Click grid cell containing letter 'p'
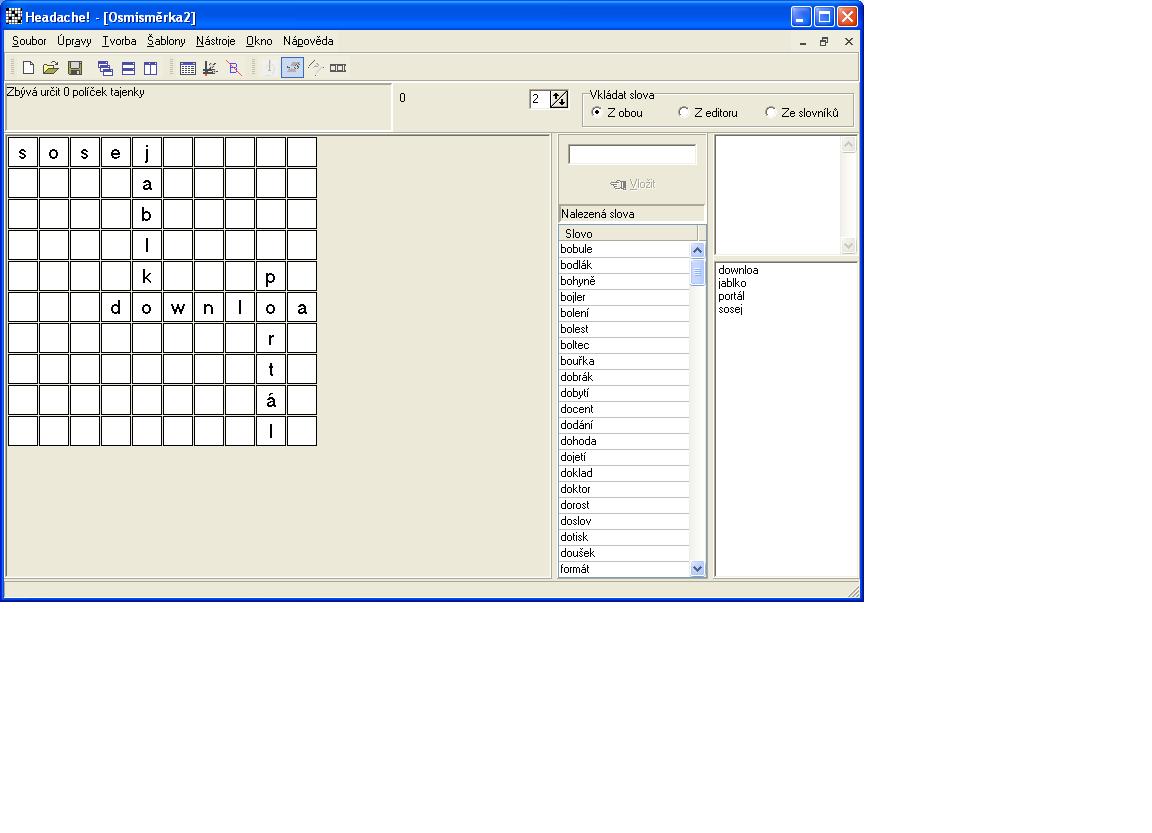 (270, 277)
